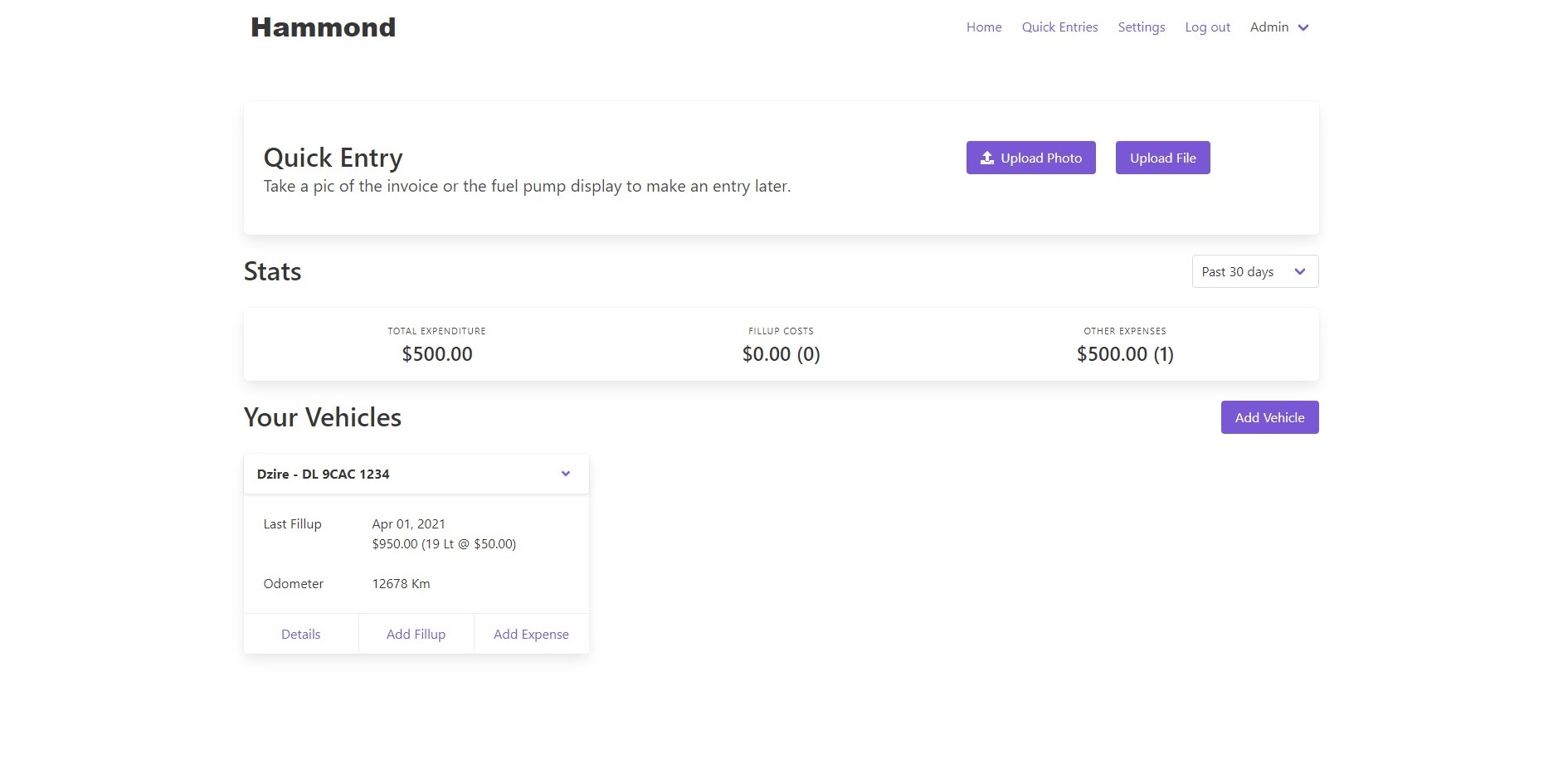The image size is (1568, 769).
Task: Open the Settings menu item
Action: click(1141, 27)
